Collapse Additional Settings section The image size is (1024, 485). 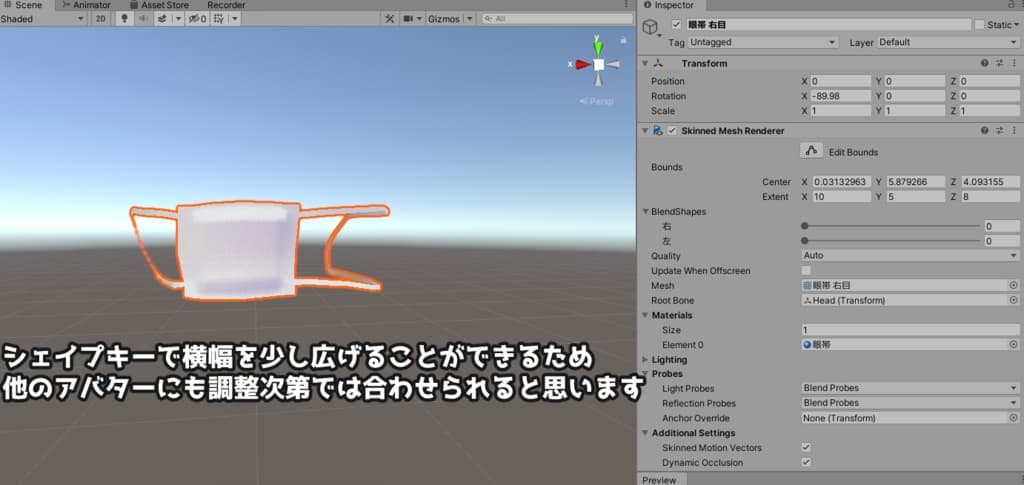click(645, 433)
